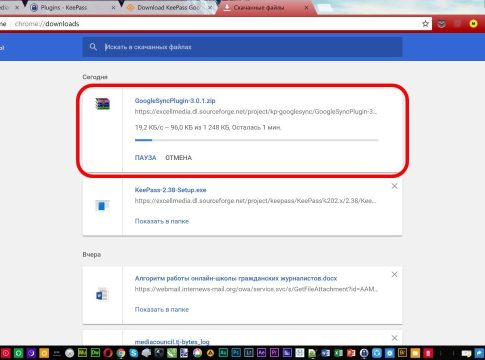Open Skype from the taskbar
This screenshot has height=360, width=485.
point(133,353)
